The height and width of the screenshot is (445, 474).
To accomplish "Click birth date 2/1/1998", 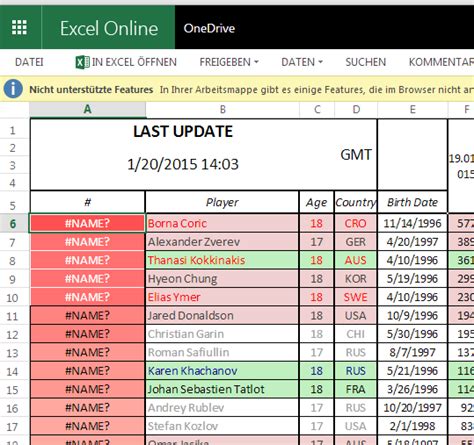I will coord(413,426).
